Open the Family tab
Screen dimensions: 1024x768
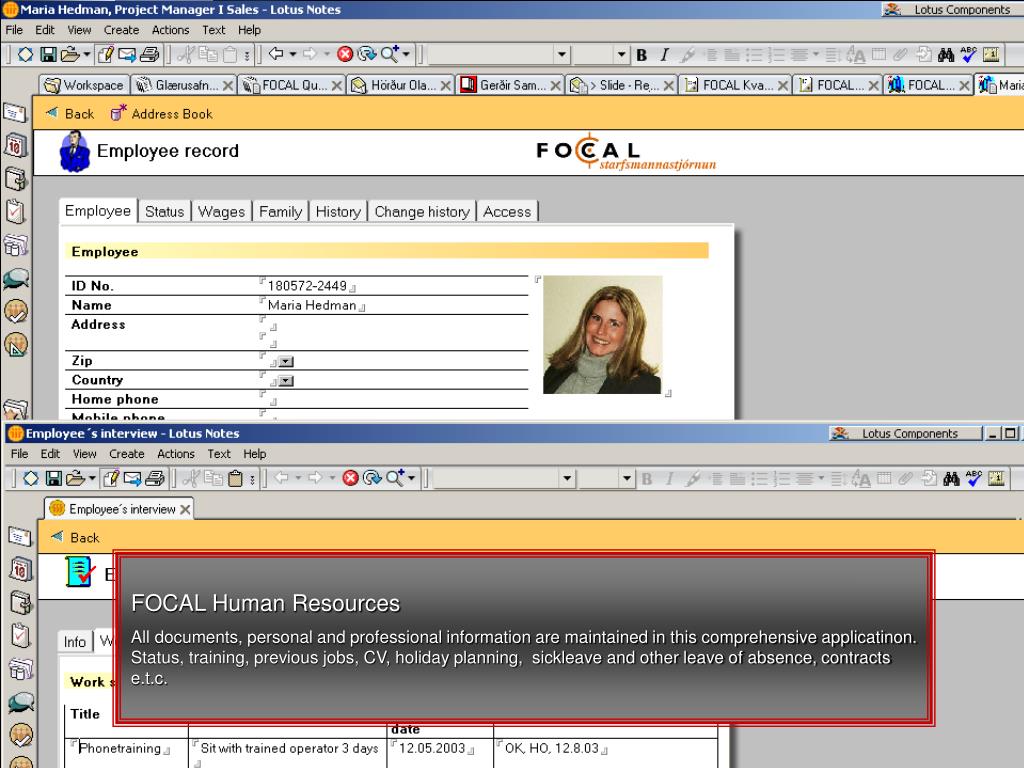pyautogui.click(x=280, y=212)
